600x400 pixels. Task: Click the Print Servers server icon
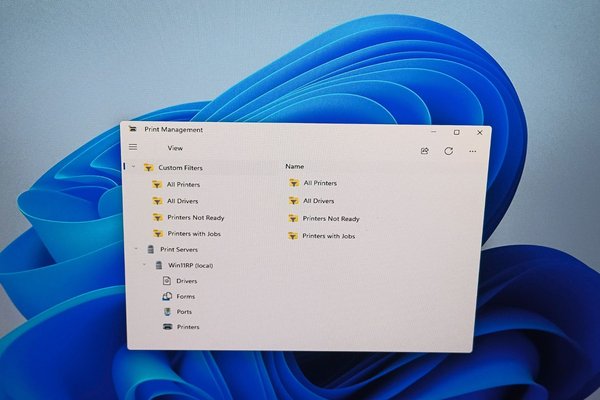[x=151, y=250]
